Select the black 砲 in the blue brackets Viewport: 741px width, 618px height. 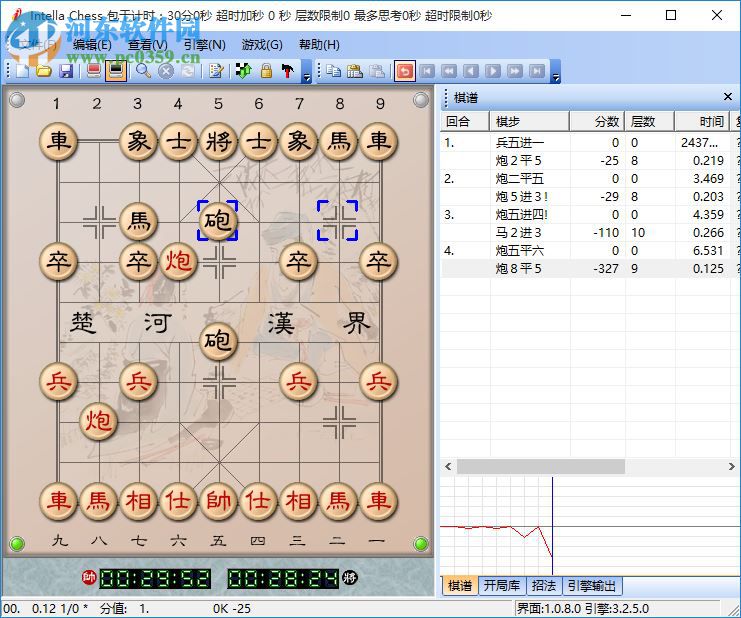pyautogui.click(x=218, y=221)
